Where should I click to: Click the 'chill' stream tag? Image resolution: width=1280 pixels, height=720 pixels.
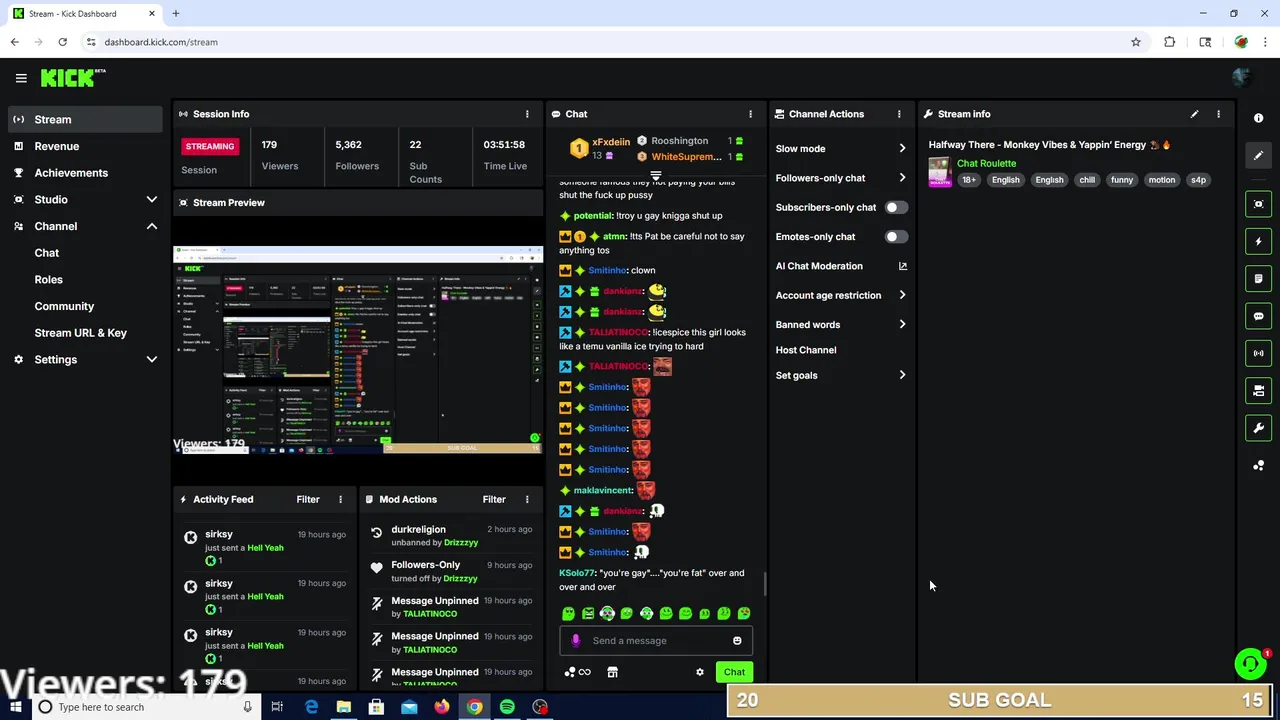click(1087, 180)
